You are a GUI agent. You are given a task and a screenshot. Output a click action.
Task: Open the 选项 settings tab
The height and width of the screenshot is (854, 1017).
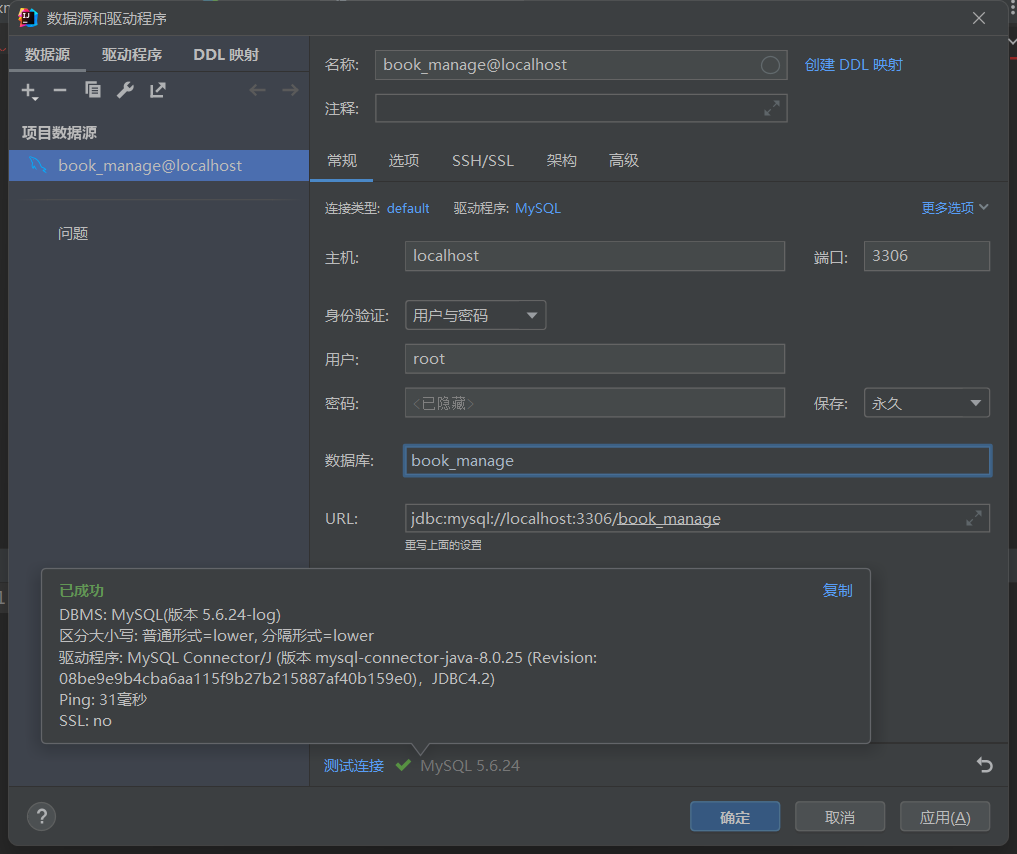click(x=403, y=160)
